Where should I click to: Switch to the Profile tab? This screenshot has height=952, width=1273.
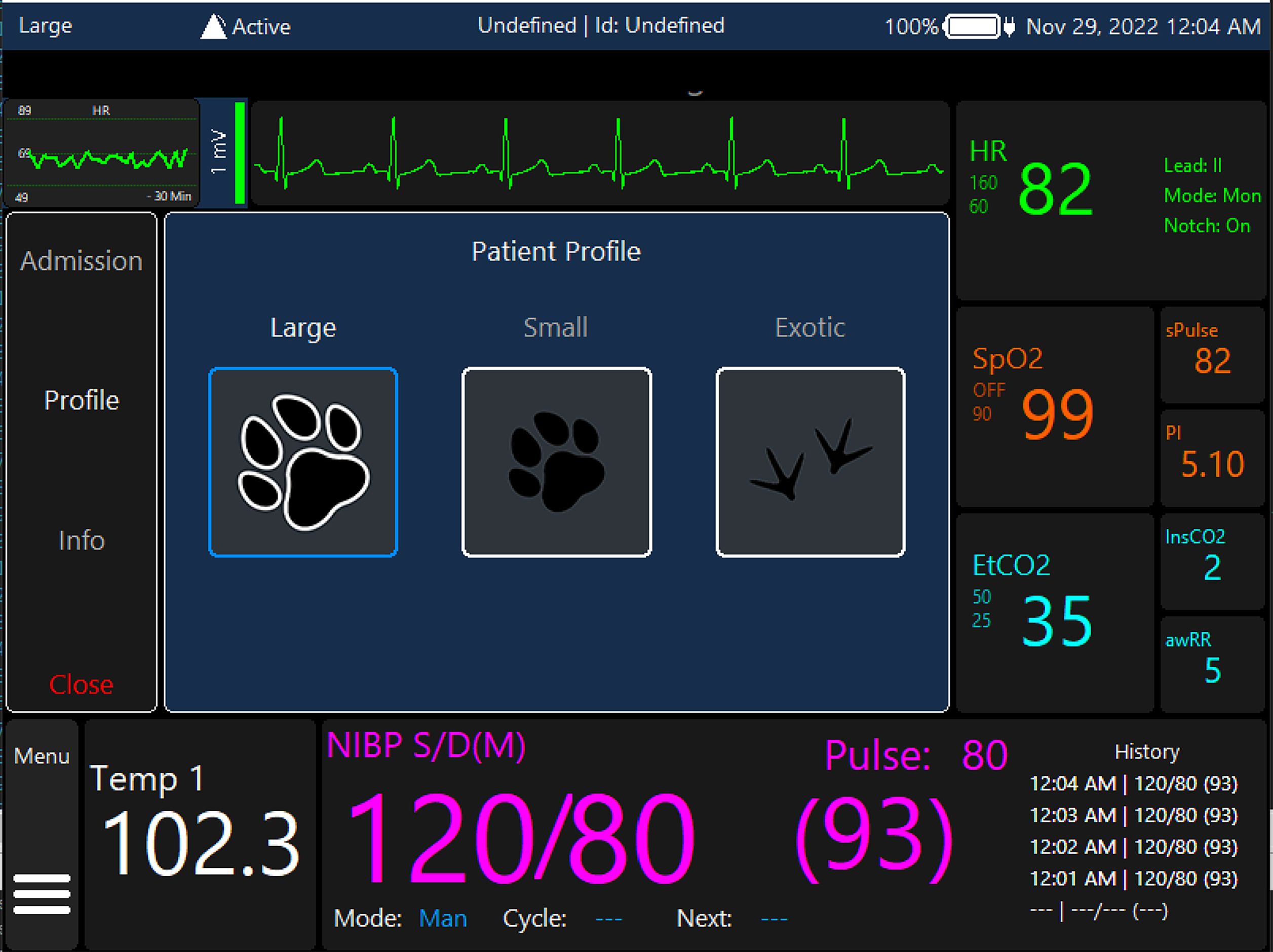pyautogui.click(x=81, y=400)
